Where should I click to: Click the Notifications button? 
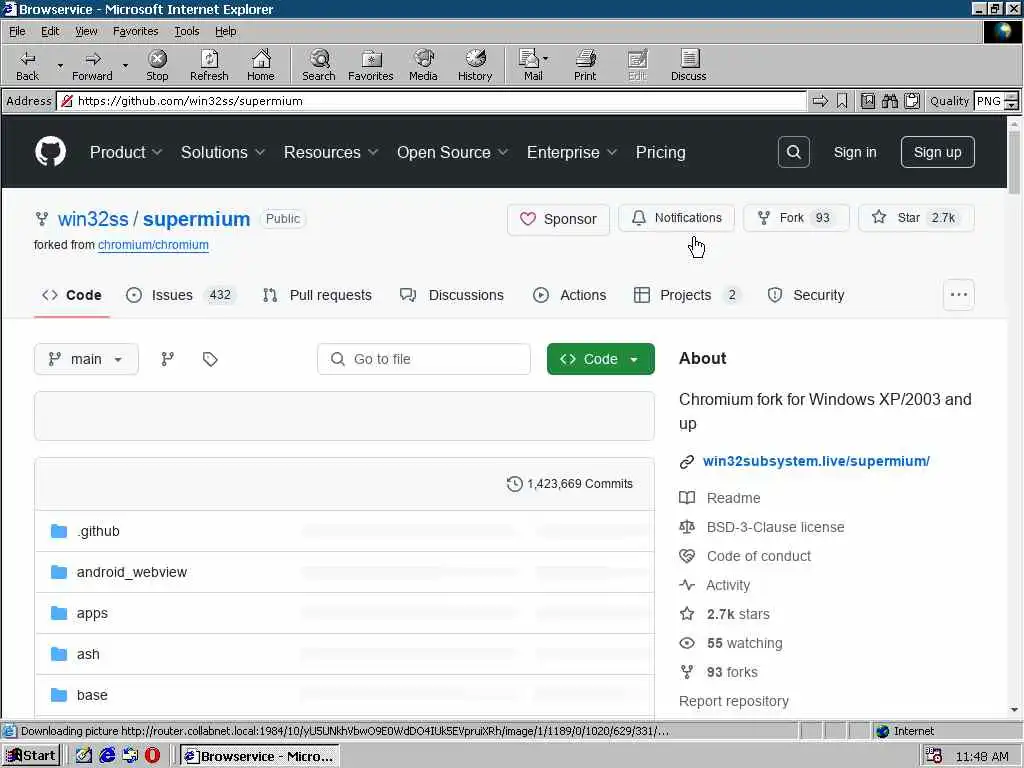pyautogui.click(x=677, y=218)
